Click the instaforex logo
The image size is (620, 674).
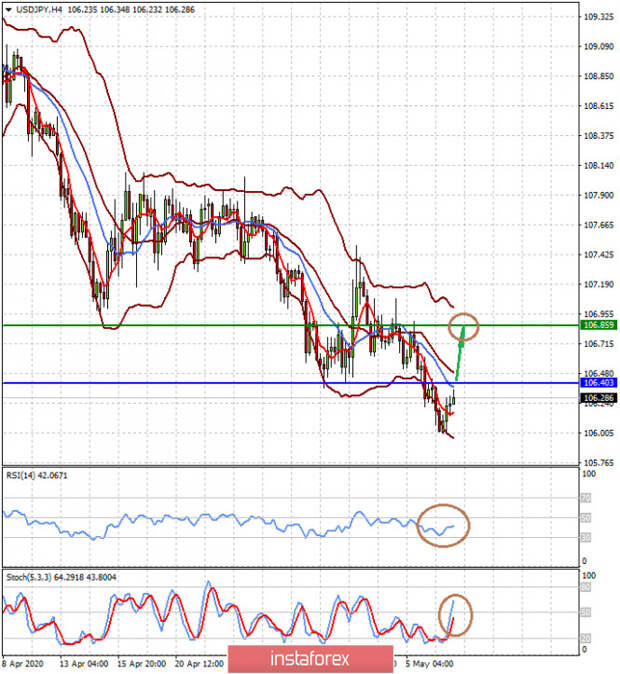coord(308,660)
